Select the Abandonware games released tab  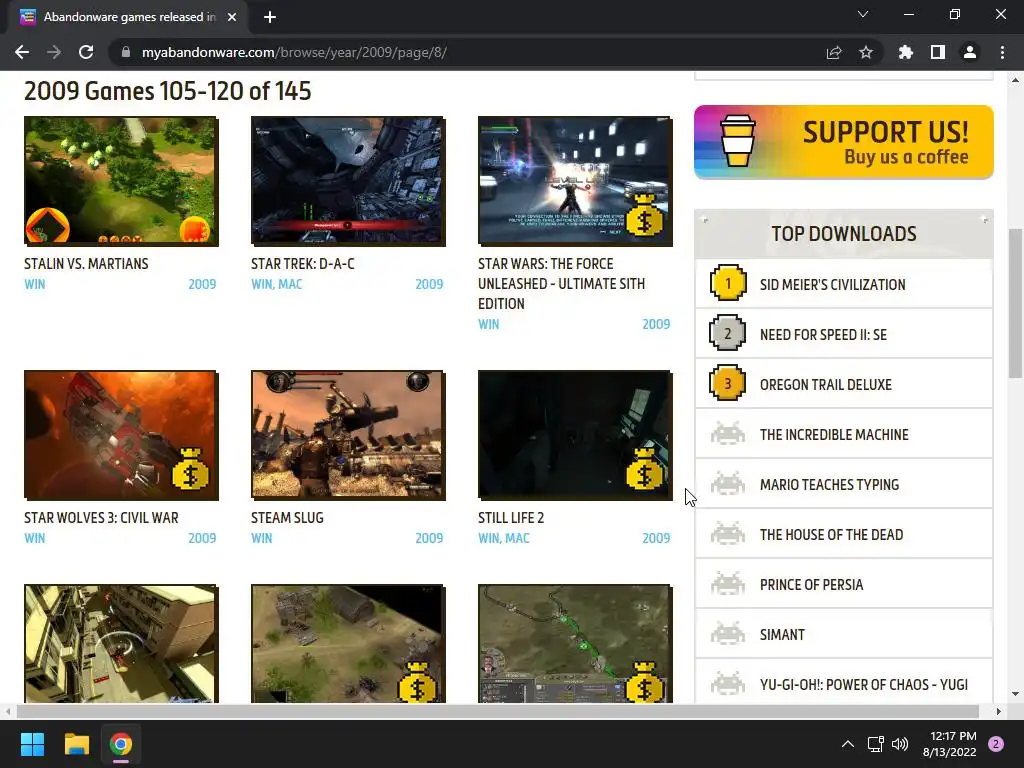128,17
